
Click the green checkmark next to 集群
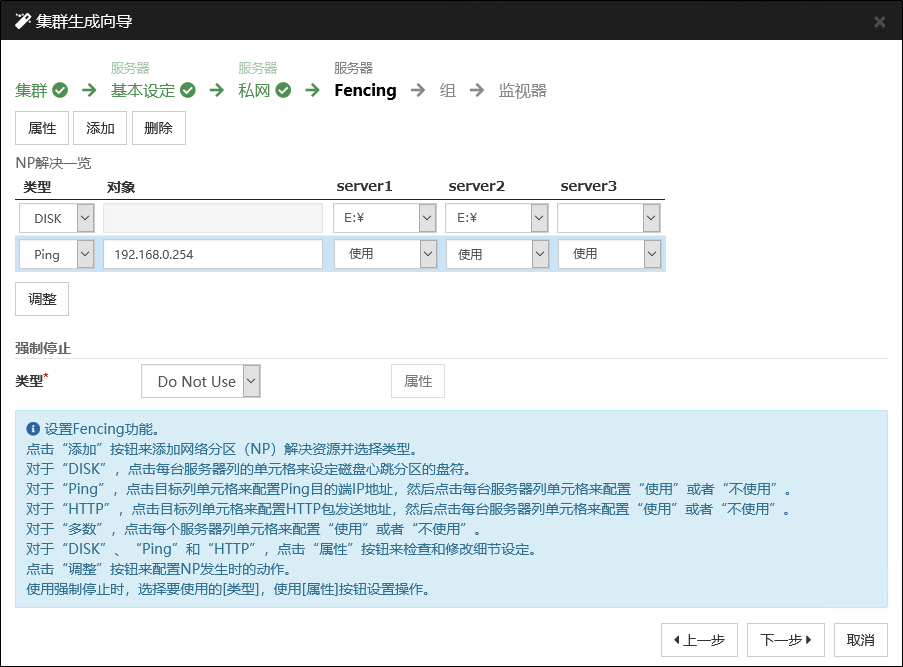(60, 91)
